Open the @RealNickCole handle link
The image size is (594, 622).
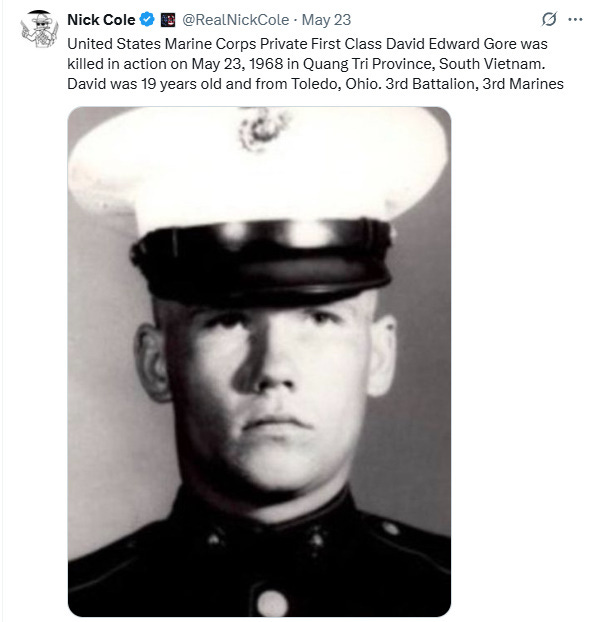pyautogui.click(x=236, y=20)
